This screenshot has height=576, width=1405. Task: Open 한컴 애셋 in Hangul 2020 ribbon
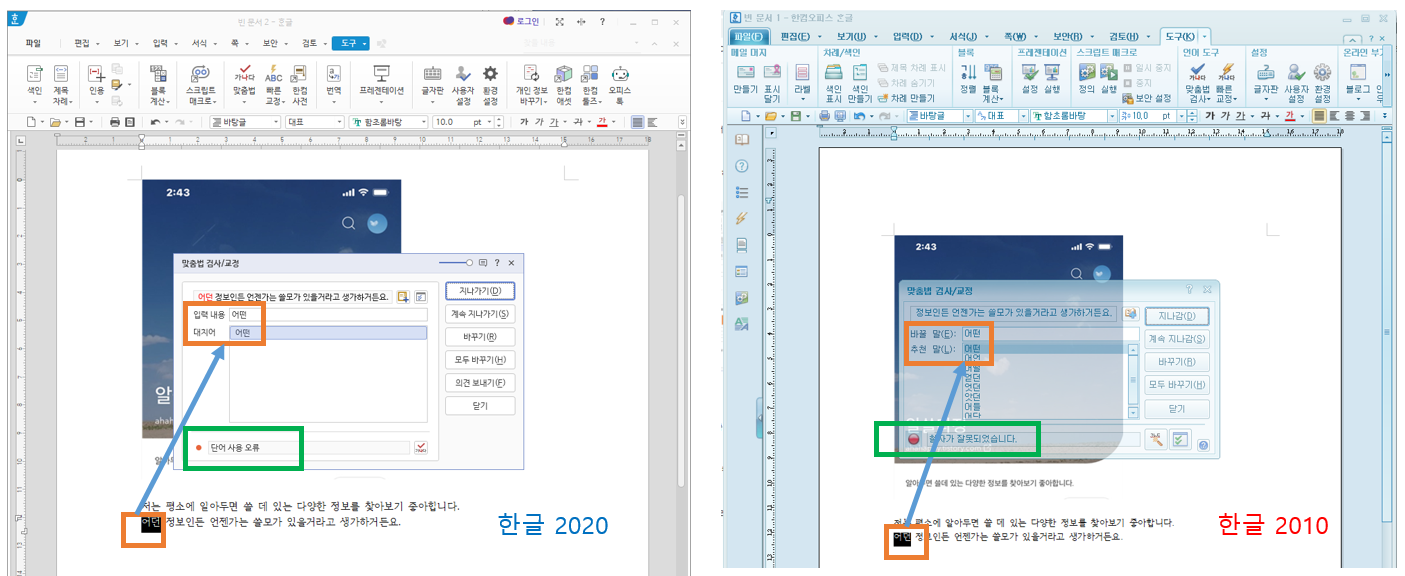click(564, 87)
